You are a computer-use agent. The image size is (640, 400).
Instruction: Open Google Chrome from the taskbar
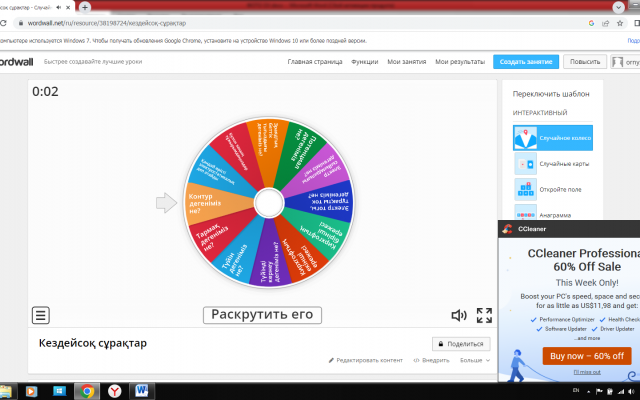coord(88,390)
